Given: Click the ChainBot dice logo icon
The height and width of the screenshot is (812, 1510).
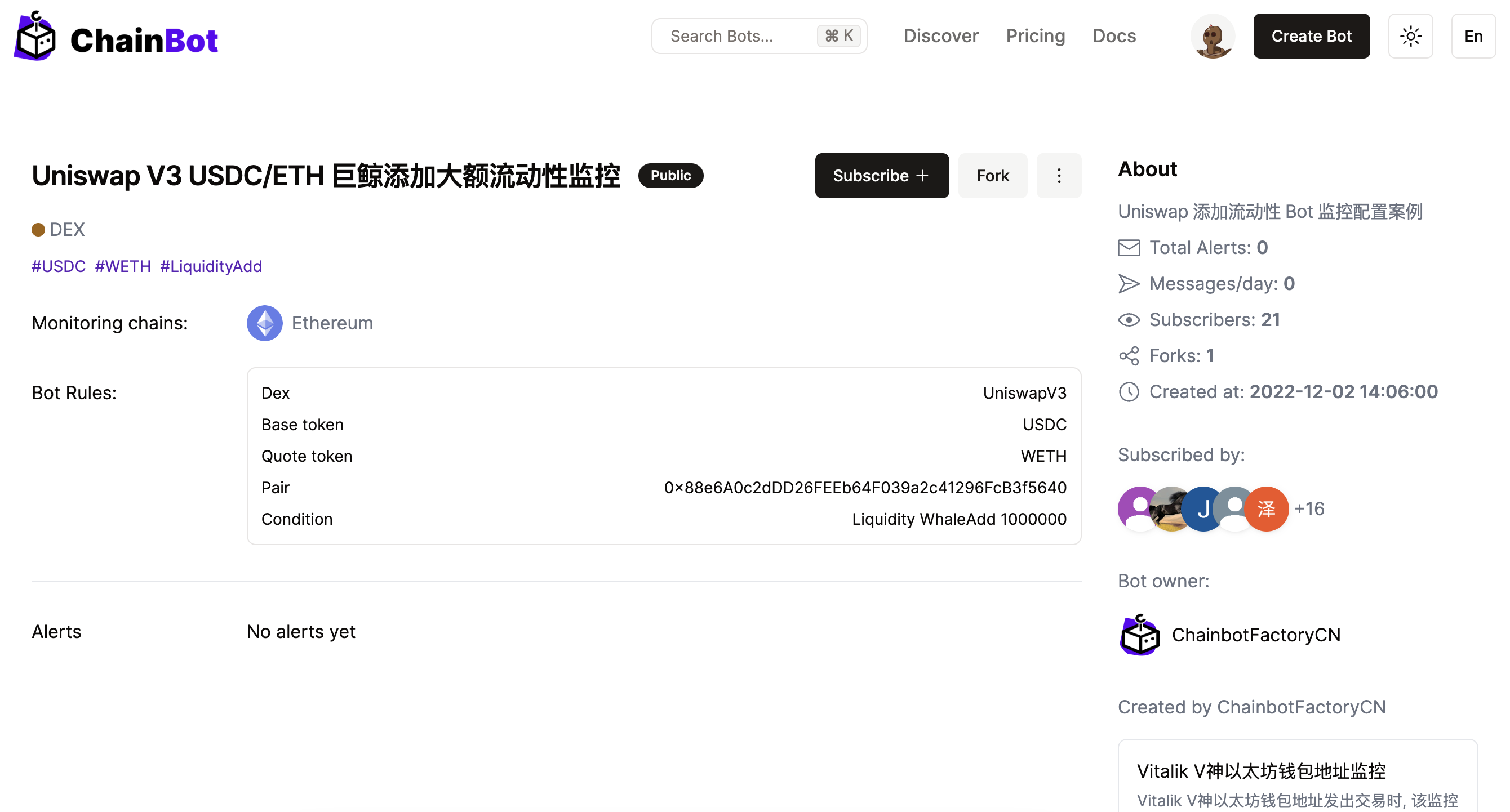Looking at the screenshot, I should (35, 38).
